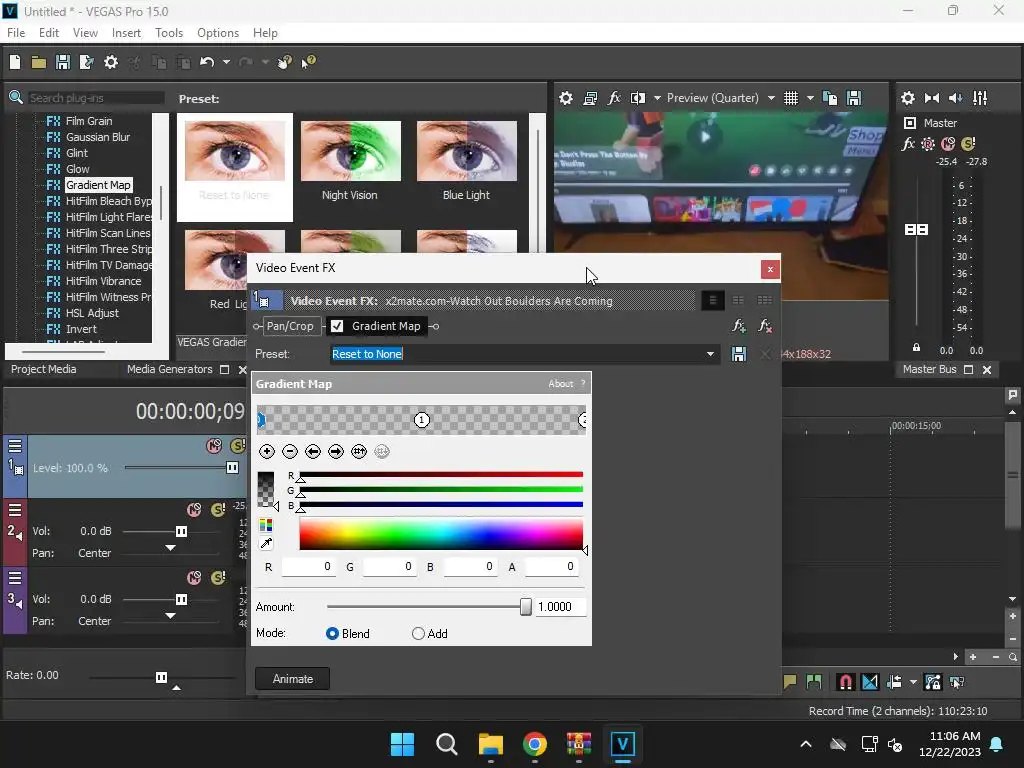Open the Tools menu

168,33
